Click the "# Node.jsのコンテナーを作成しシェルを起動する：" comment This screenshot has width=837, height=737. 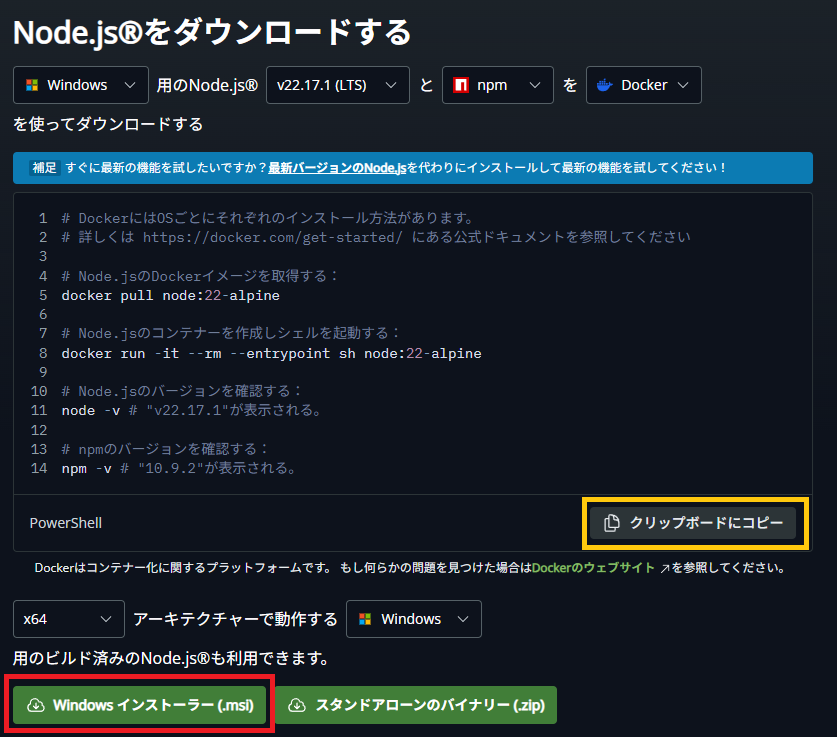point(231,334)
